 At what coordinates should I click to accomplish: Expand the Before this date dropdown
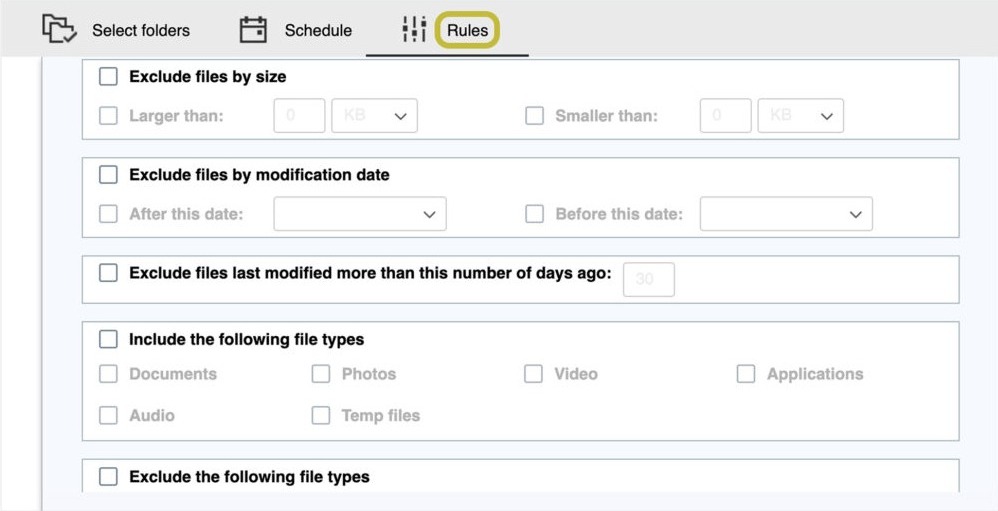click(x=786, y=214)
